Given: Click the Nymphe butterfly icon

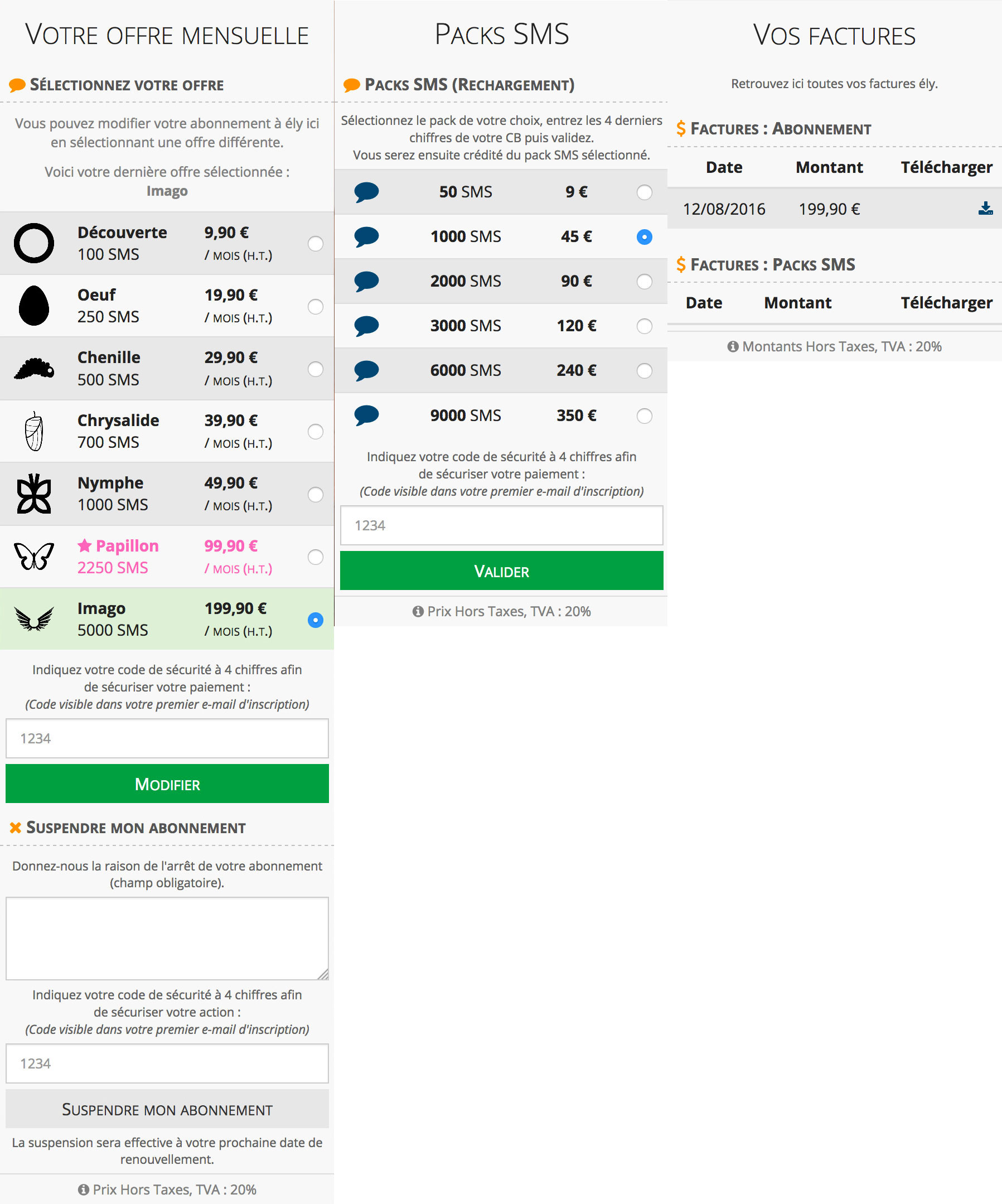Looking at the screenshot, I should coord(35,494).
